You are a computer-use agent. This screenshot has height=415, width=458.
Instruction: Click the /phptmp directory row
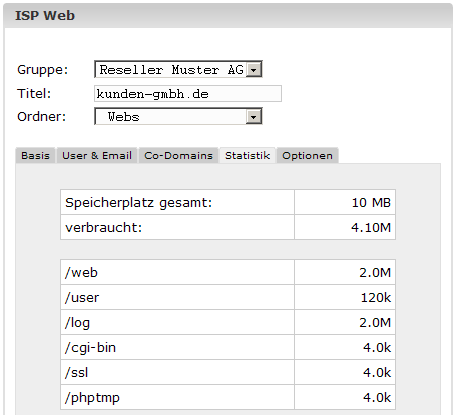tap(228, 397)
